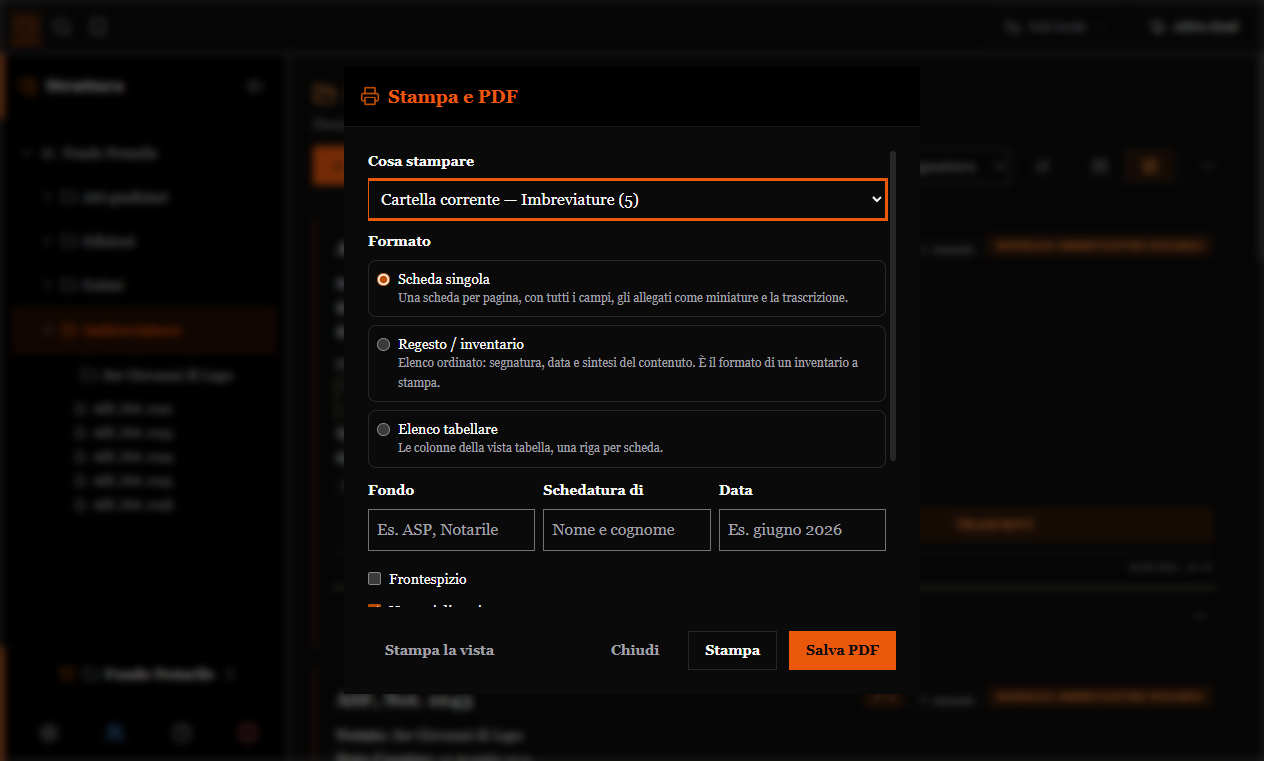The image size is (1264, 761).
Task: Click the blurred search icon in top bar
Action: pos(63,27)
